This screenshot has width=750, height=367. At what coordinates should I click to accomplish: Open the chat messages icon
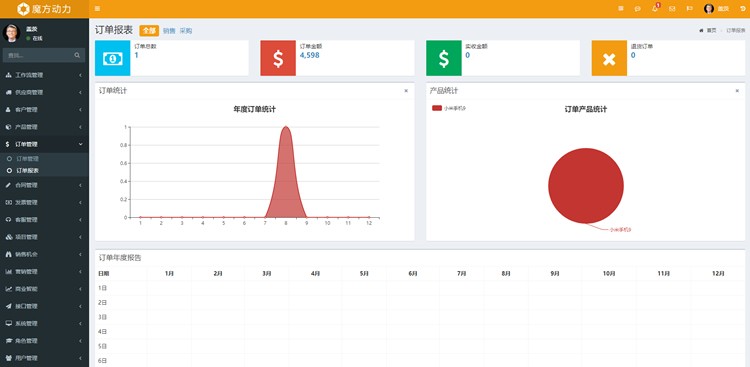coord(638,9)
